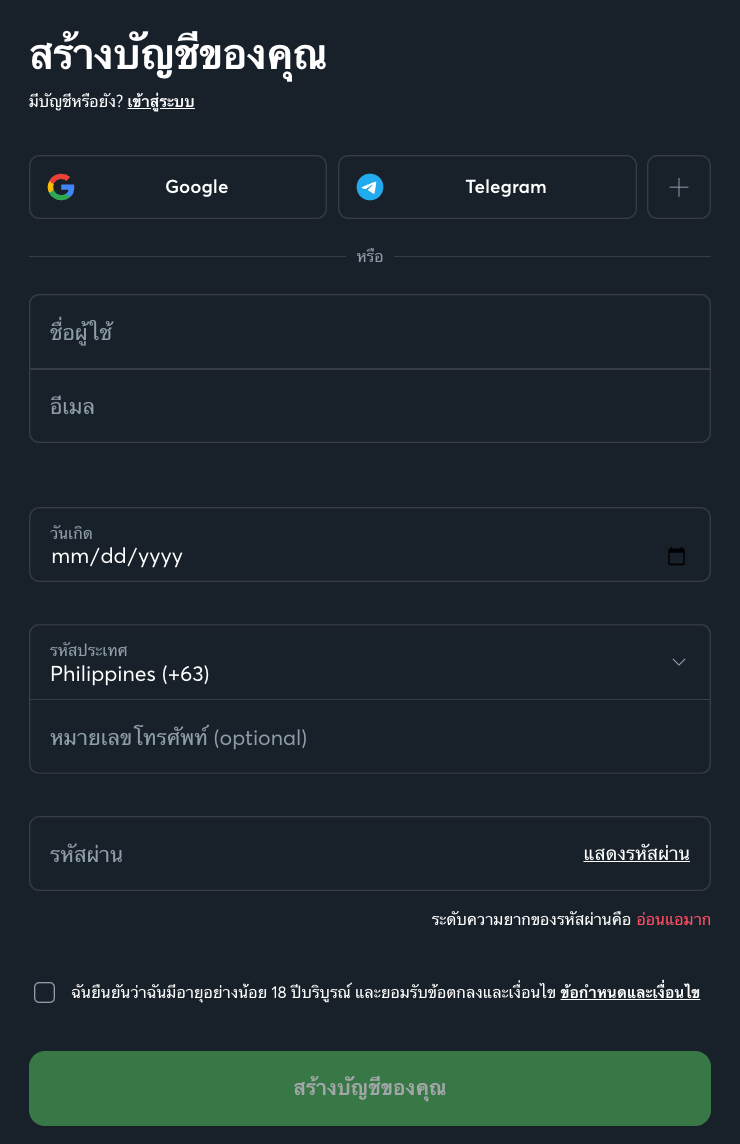Click the หมายเลขโทรศัพท์ (optional) phone field
Screen dimensions: 740x1144
(x=370, y=738)
